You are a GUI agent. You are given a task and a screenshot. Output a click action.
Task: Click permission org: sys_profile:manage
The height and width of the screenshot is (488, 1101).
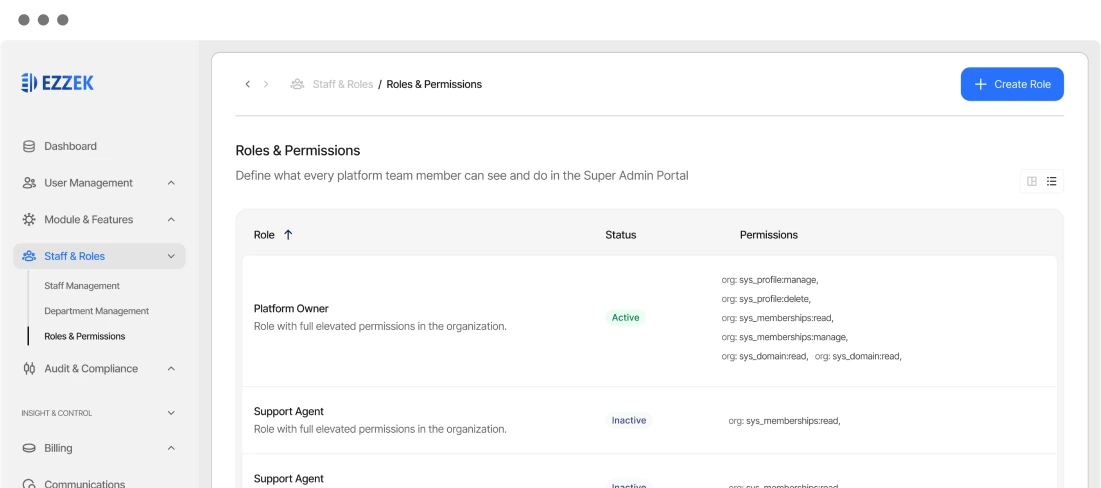[x=770, y=279]
